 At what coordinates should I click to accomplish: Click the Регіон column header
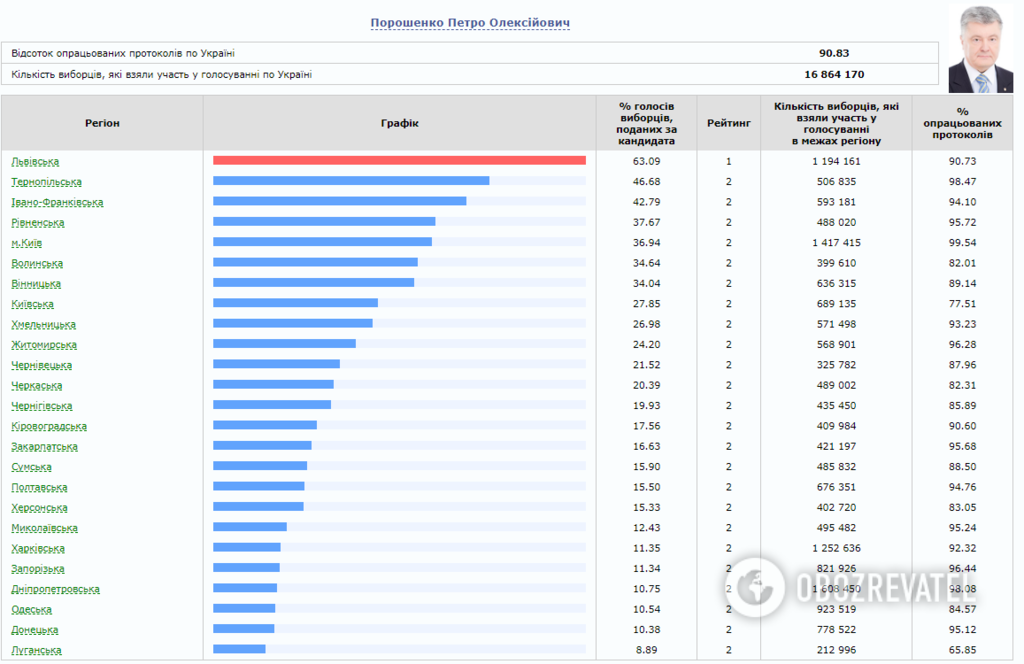(x=102, y=123)
